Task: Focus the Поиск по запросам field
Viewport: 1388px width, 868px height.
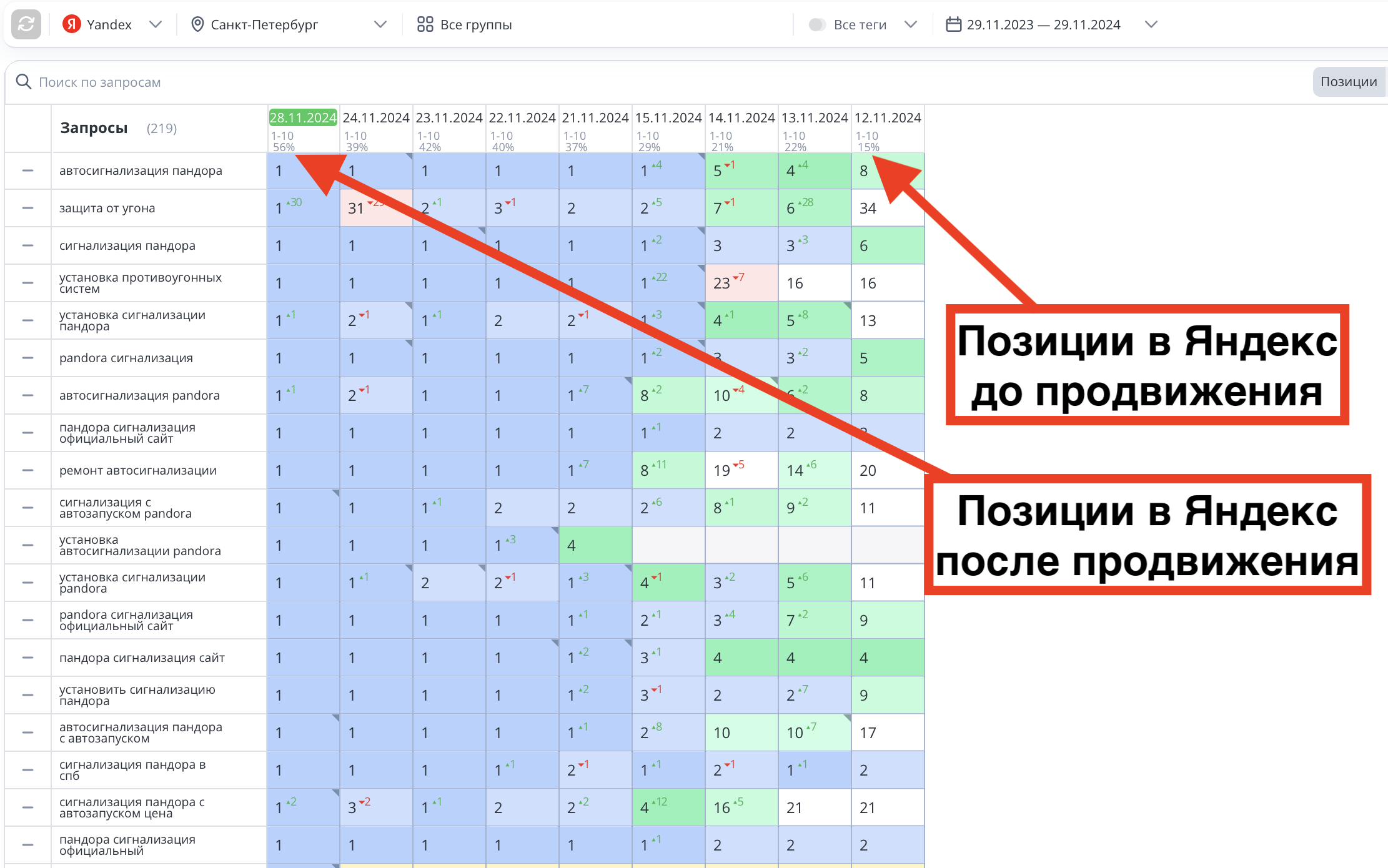Action: [x=100, y=82]
